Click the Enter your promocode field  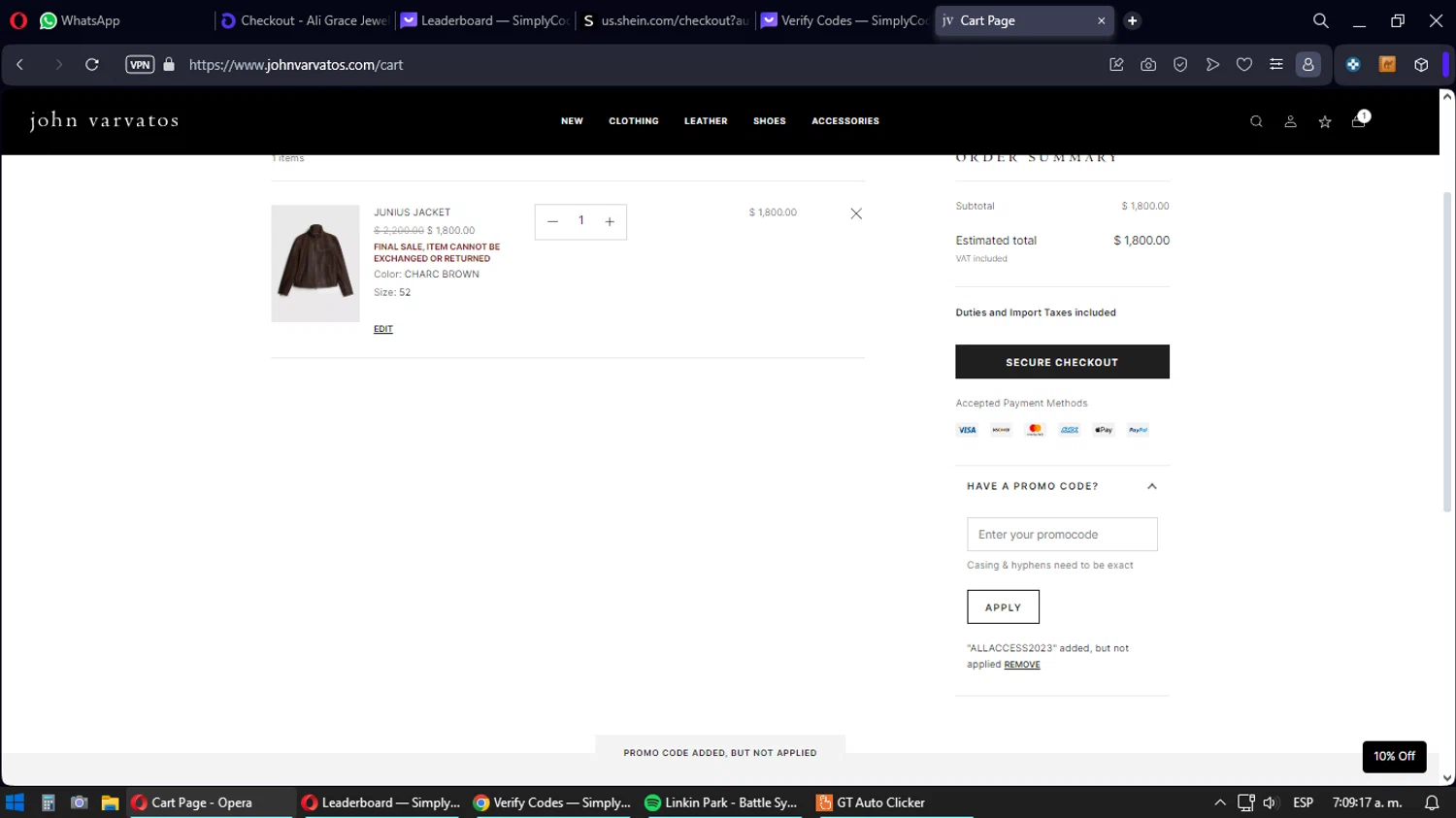(x=1062, y=535)
